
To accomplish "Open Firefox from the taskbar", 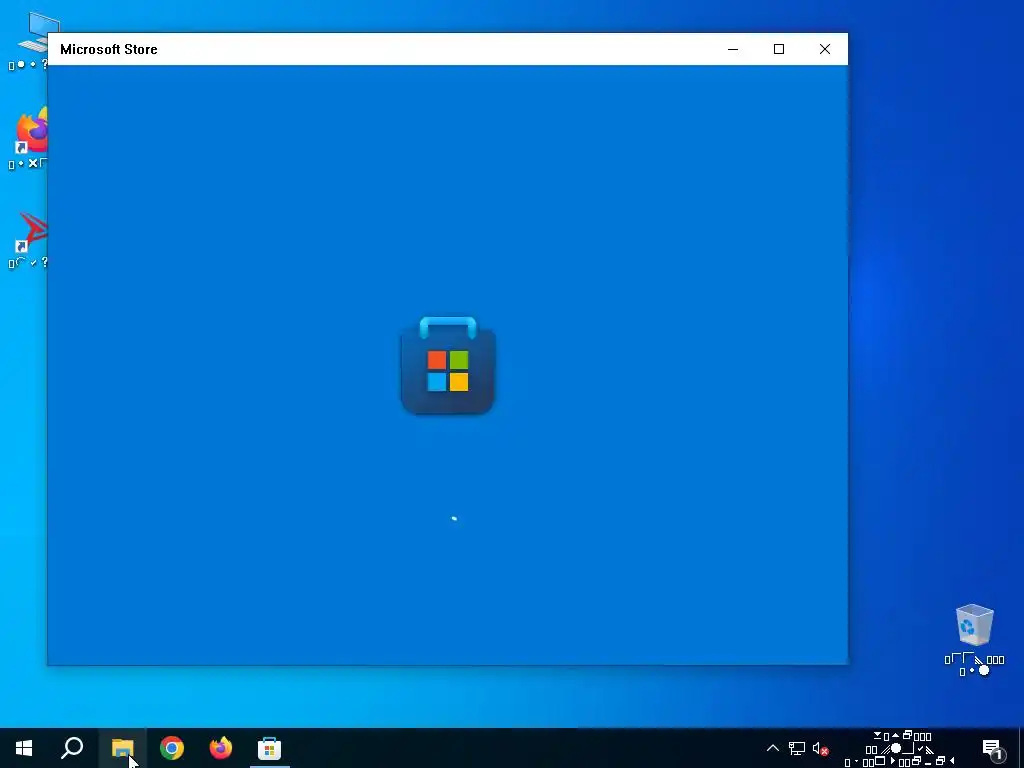I will pyautogui.click(x=221, y=748).
